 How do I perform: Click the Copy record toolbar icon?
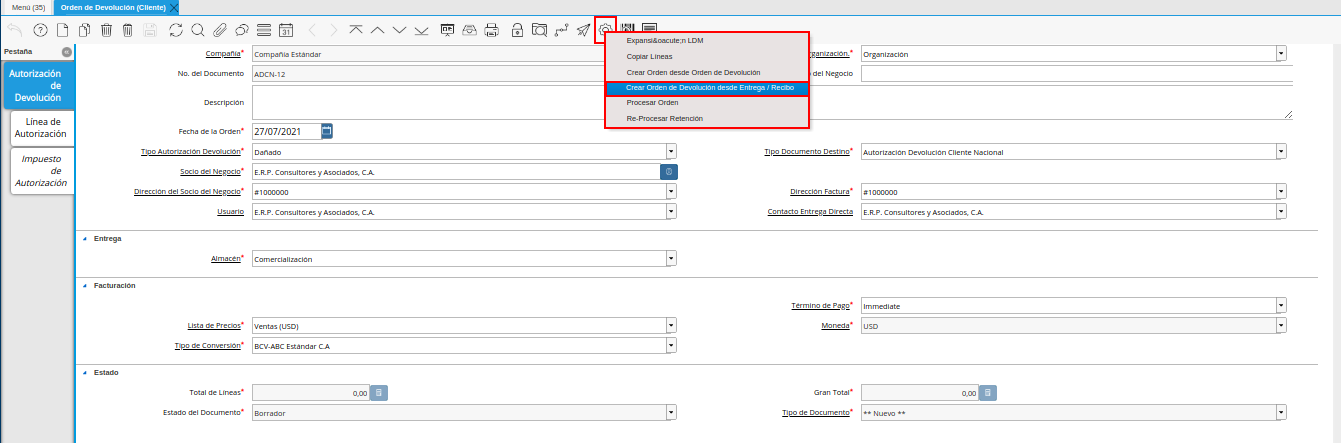pyautogui.click(x=84, y=30)
